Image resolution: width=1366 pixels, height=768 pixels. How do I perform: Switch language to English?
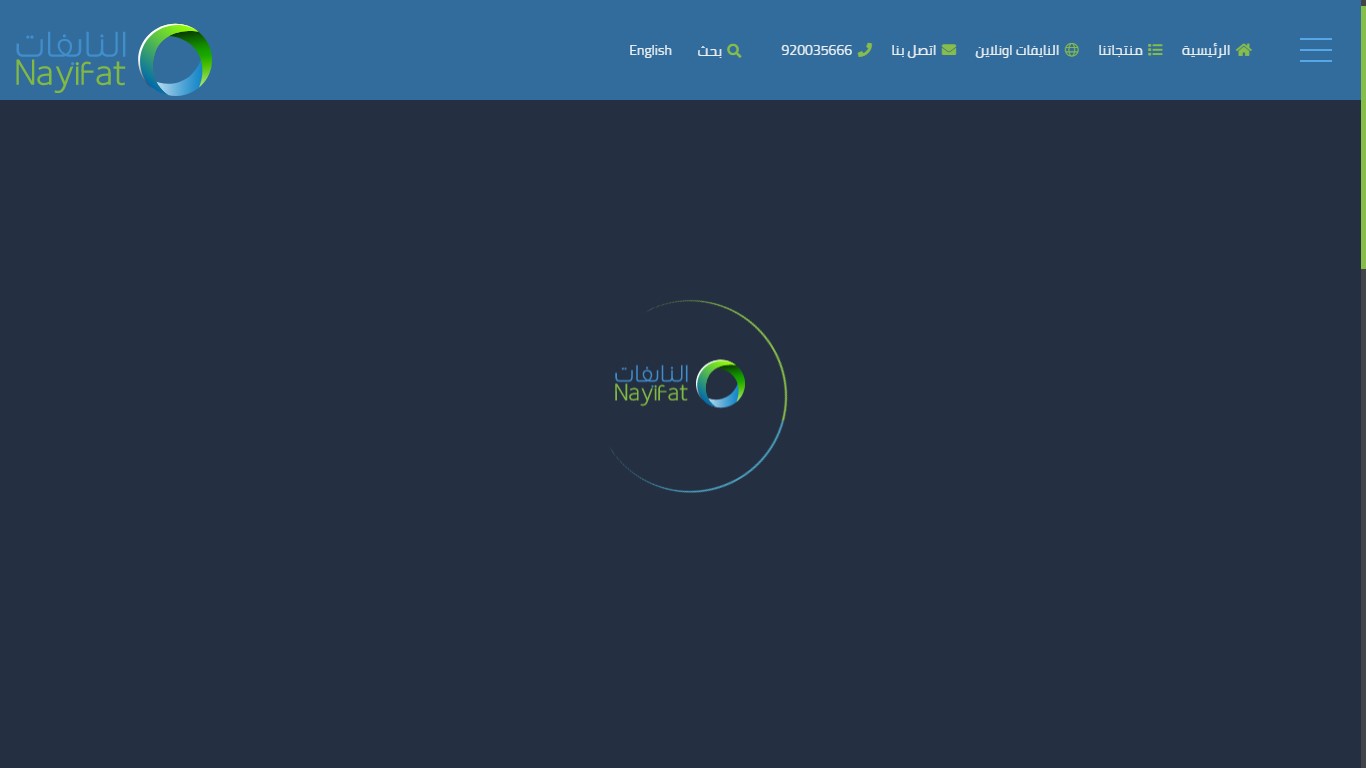(x=650, y=50)
